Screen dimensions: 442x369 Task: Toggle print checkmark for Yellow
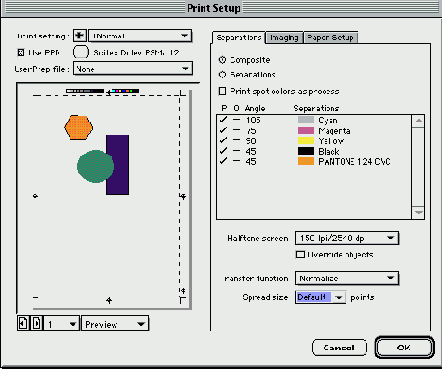coord(223,140)
